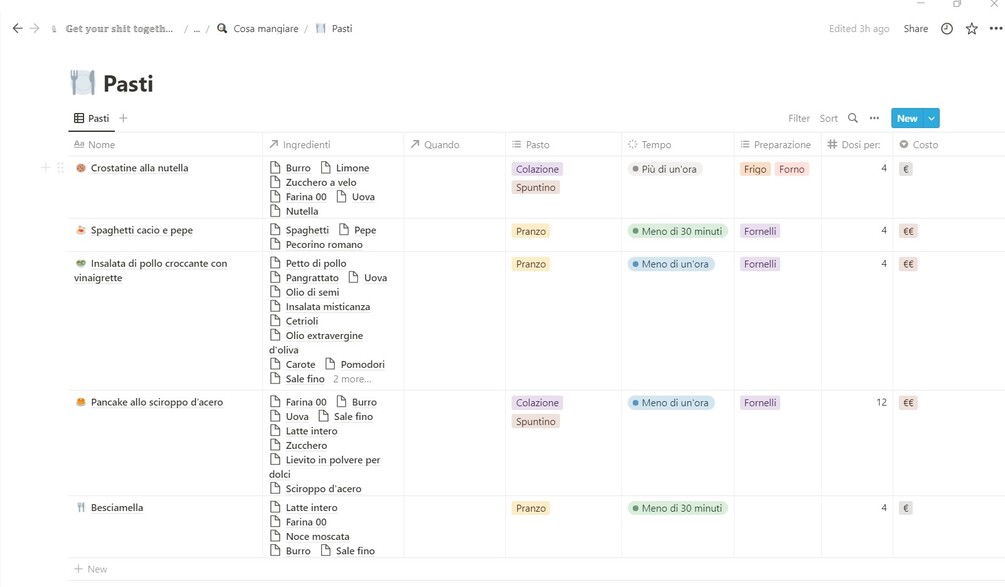Star this page as favorite

(x=972, y=28)
